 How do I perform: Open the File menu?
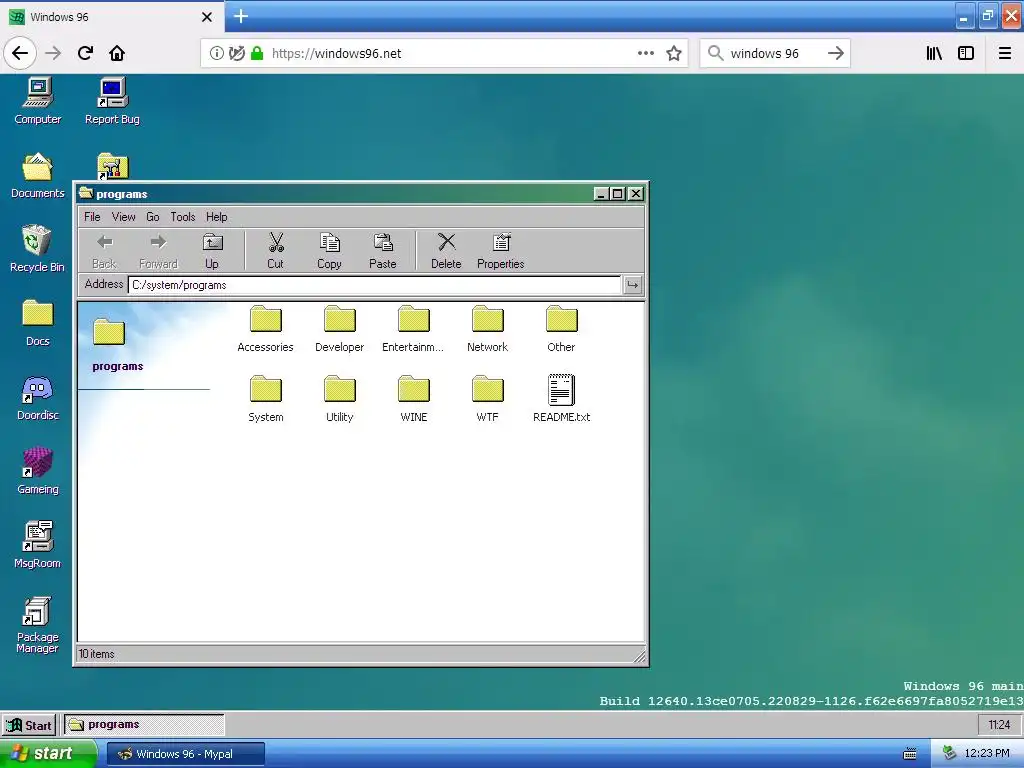pyautogui.click(x=92, y=217)
